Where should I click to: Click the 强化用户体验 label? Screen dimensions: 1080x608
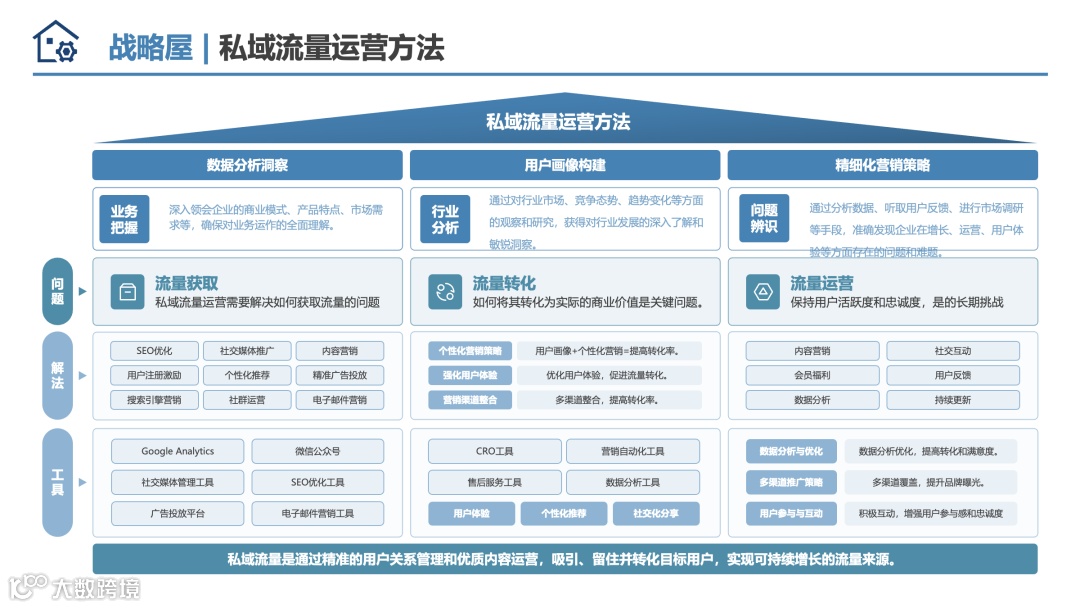pos(470,375)
